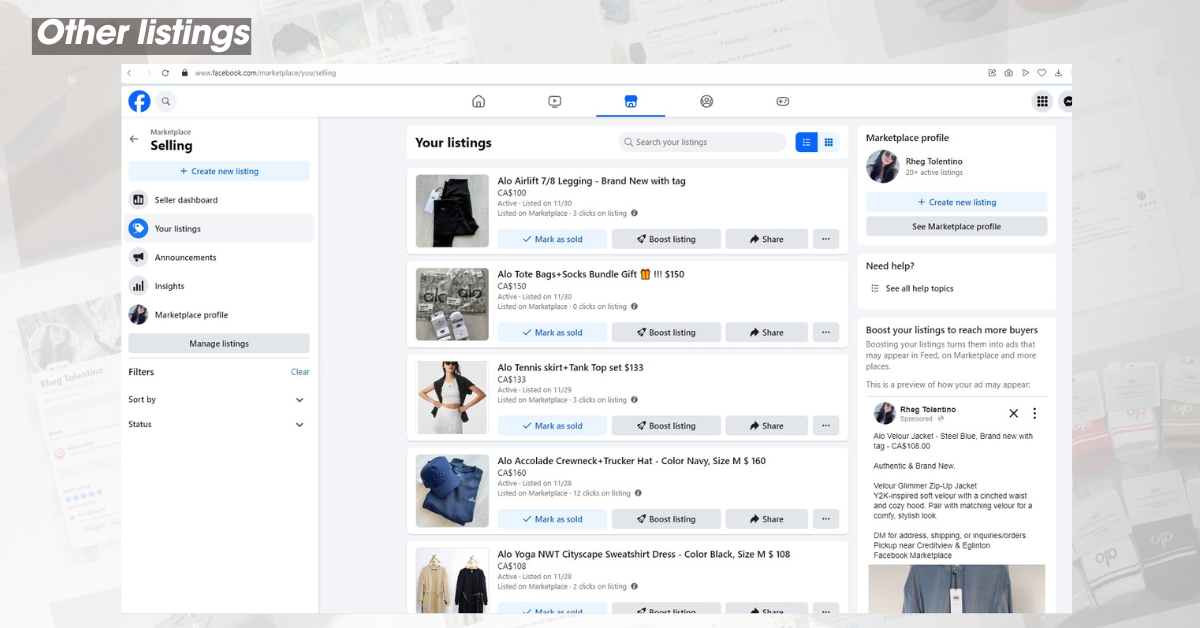This screenshot has width=1200, height=628.
Task: Open the Facebook menu grid icon
Action: tap(1042, 101)
